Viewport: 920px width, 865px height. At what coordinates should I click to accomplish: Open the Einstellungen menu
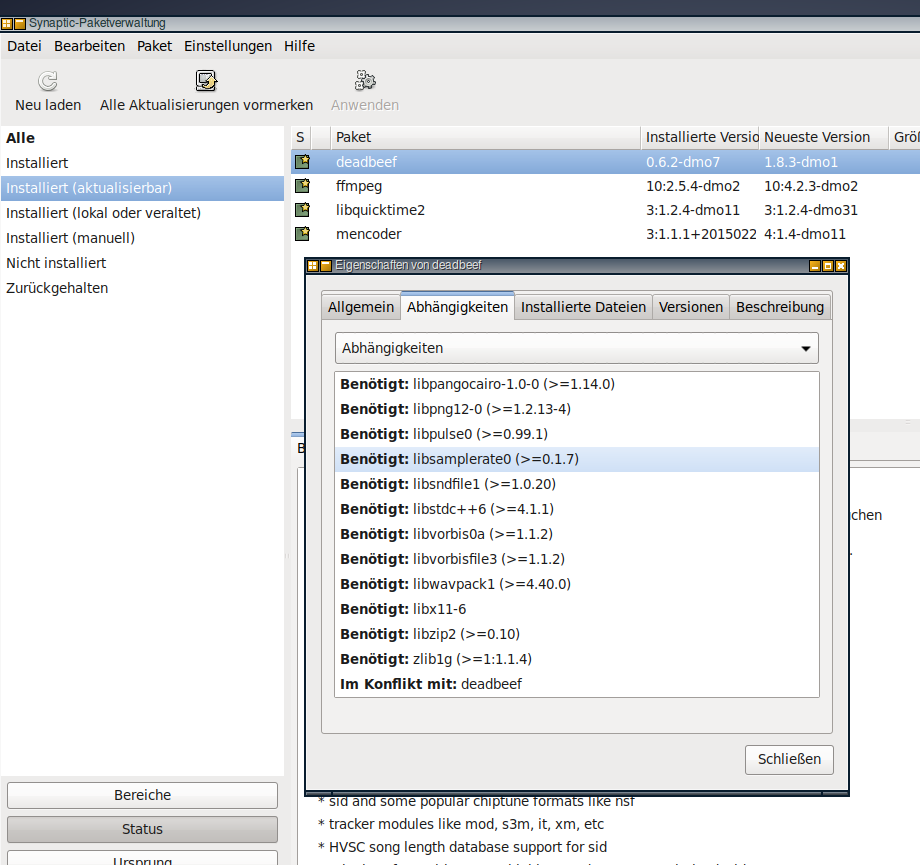tap(228, 46)
